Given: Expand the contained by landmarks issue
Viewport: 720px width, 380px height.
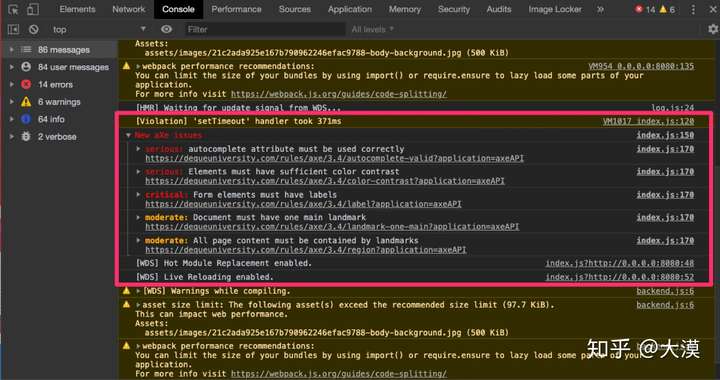Looking at the screenshot, I should point(139,240).
